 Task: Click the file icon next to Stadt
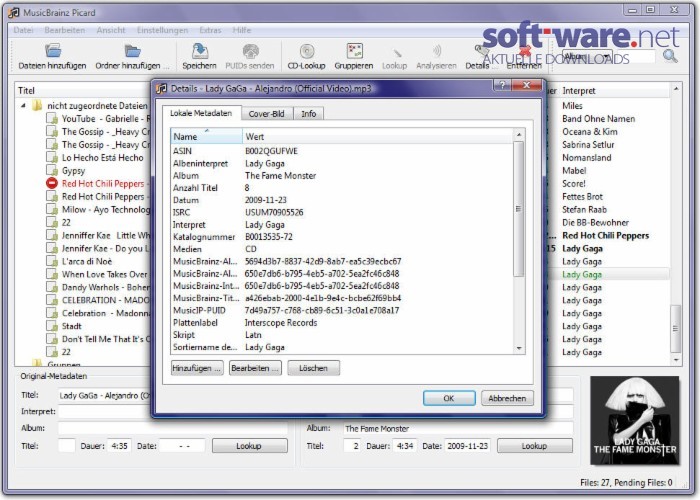[x=52, y=326]
